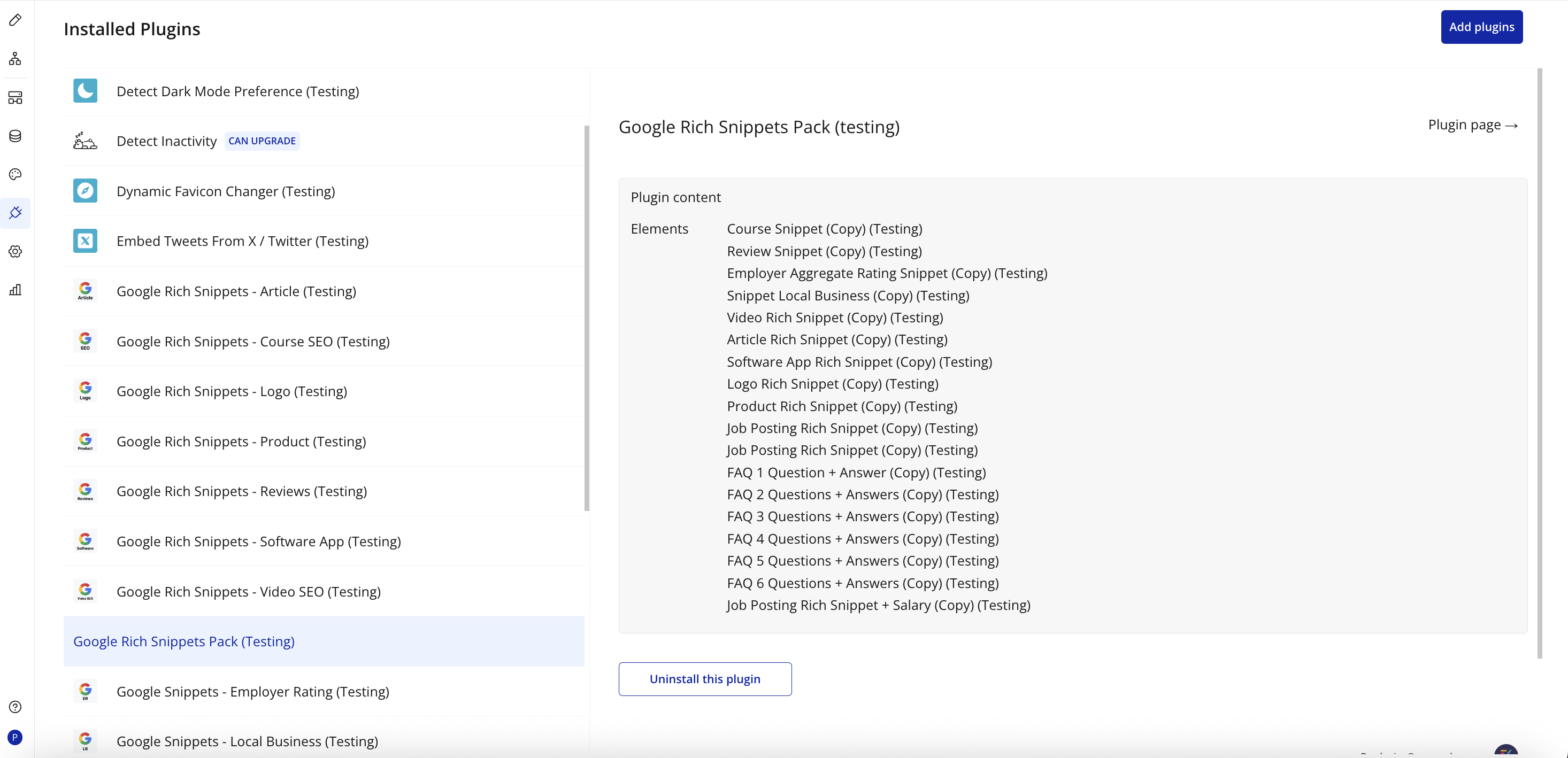Open the Workflow tab icon in sidebar
This screenshot has height=758, width=1568.
click(x=15, y=59)
